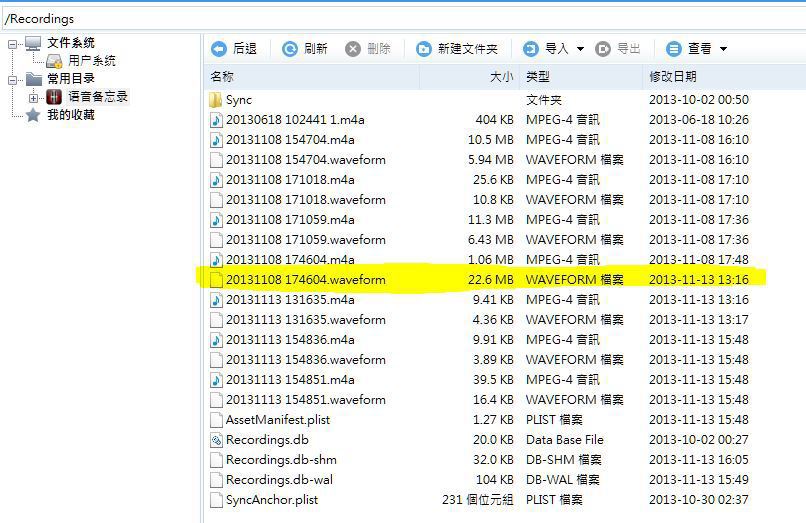Click the 22.6 MB size cell
The width and height of the screenshot is (806, 523).
(490, 280)
